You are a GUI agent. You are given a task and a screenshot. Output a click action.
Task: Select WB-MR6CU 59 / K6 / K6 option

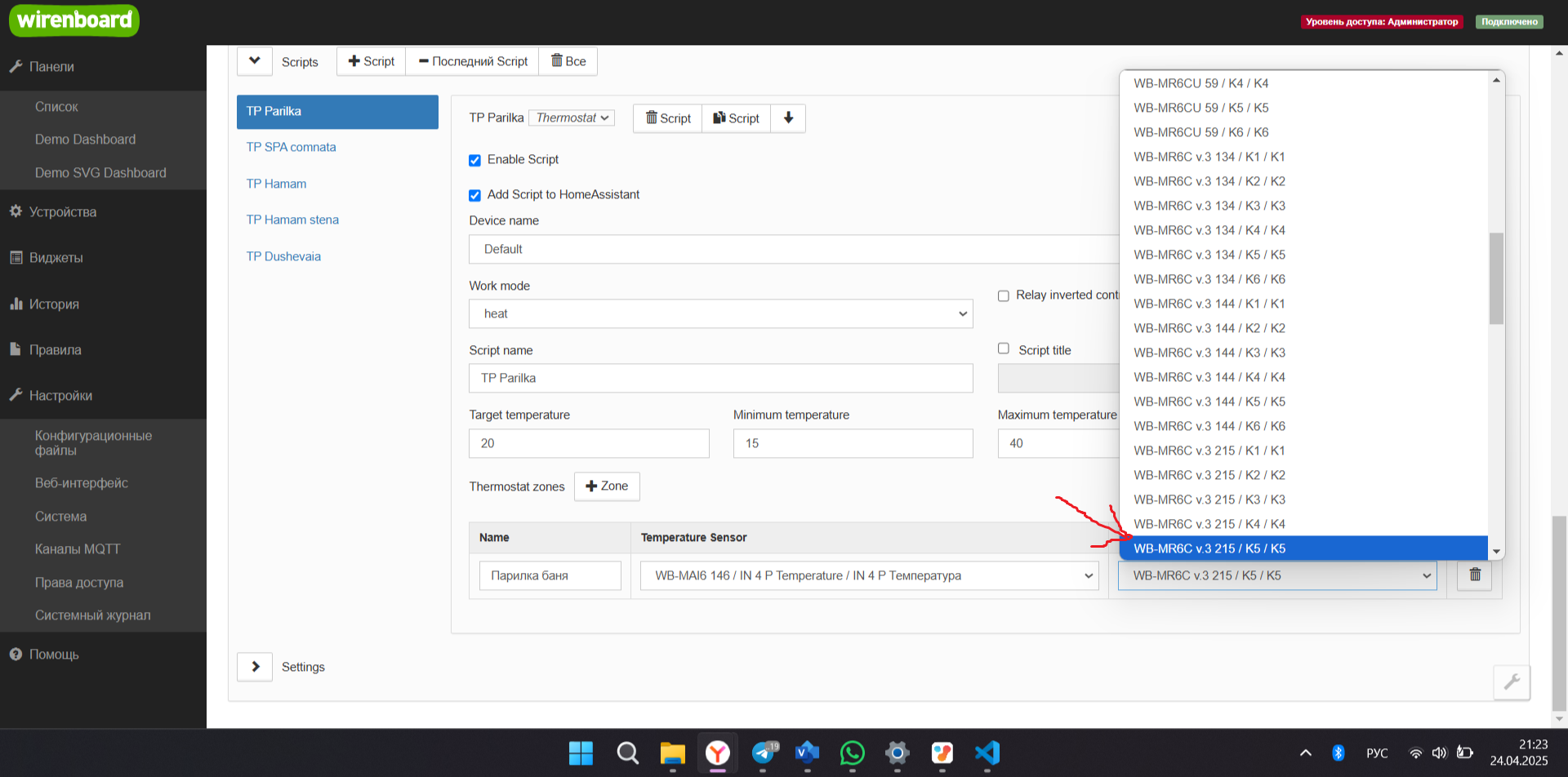1303,132
